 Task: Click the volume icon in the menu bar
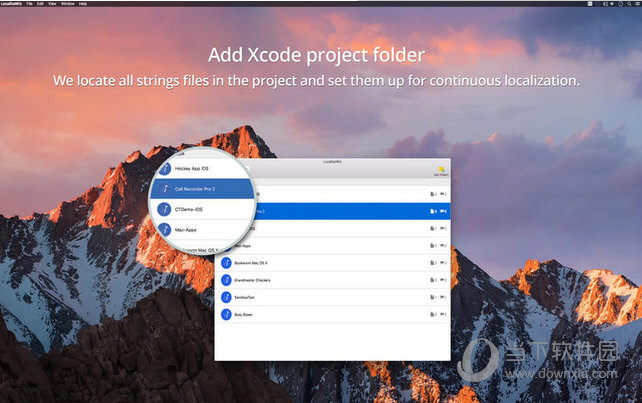click(612, 4)
